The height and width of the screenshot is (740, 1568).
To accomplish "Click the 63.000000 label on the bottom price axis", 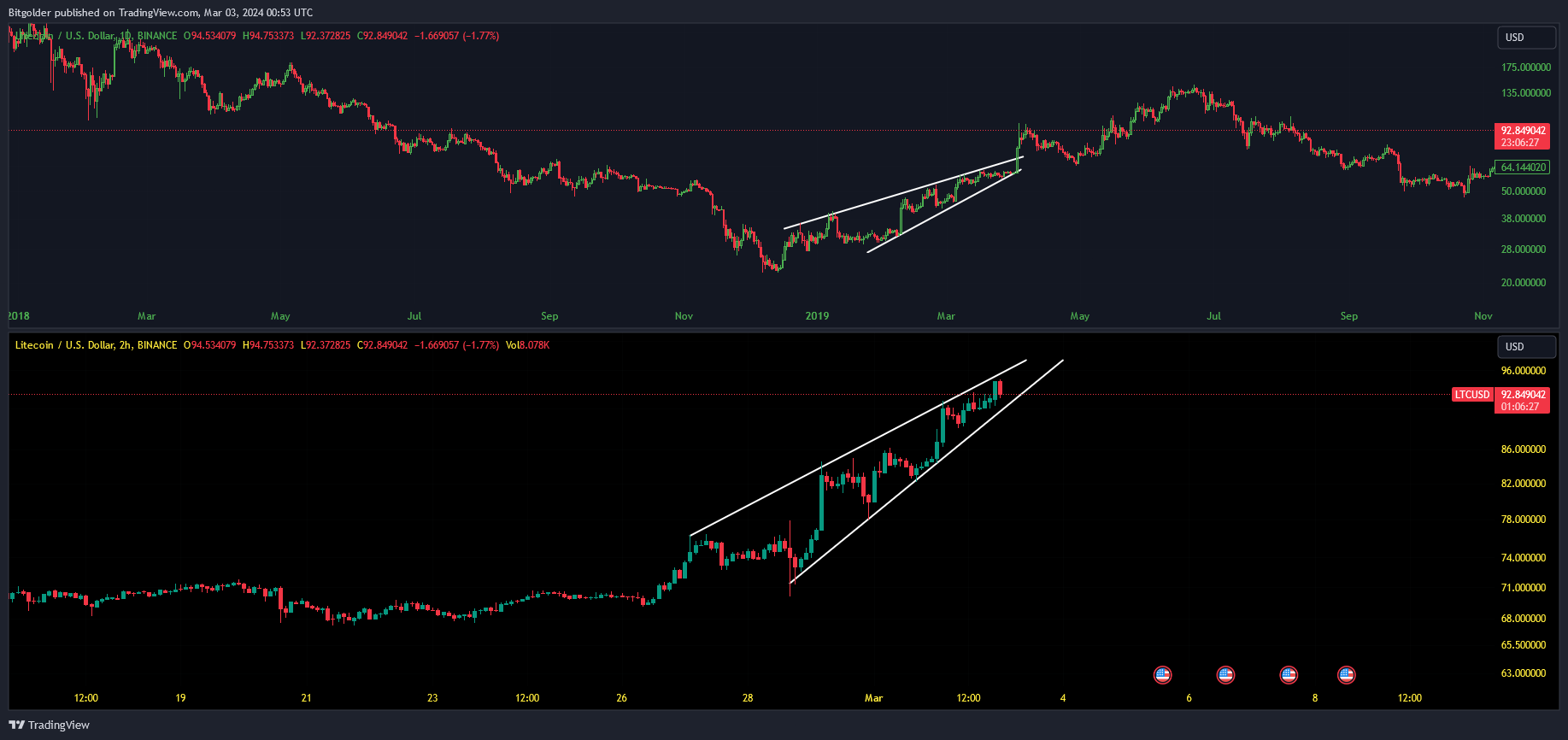I will (x=1524, y=673).
